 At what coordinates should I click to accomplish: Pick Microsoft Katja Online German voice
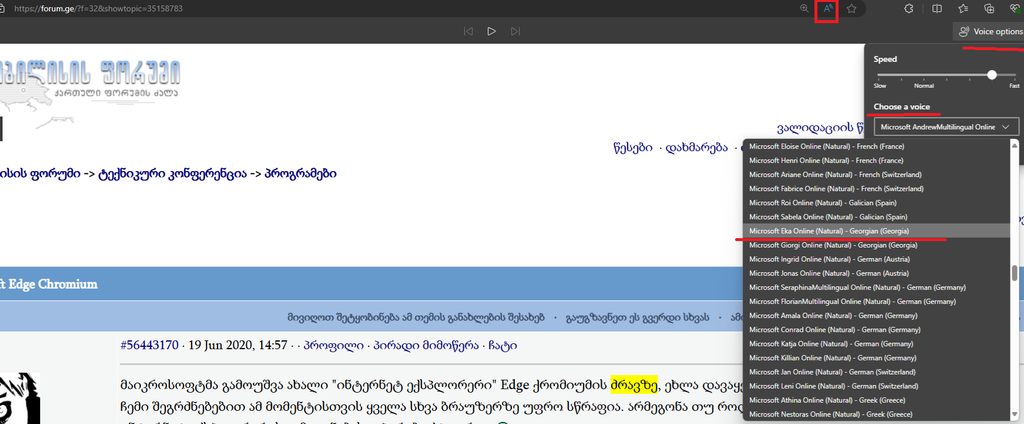(x=878, y=344)
